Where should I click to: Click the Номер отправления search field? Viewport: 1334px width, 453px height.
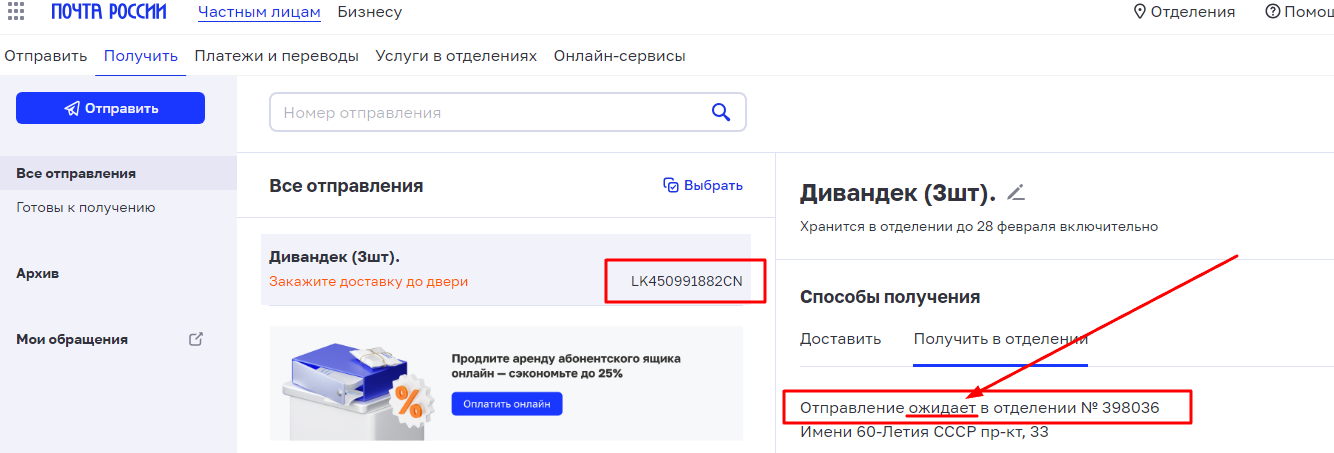[x=490, y=113]
